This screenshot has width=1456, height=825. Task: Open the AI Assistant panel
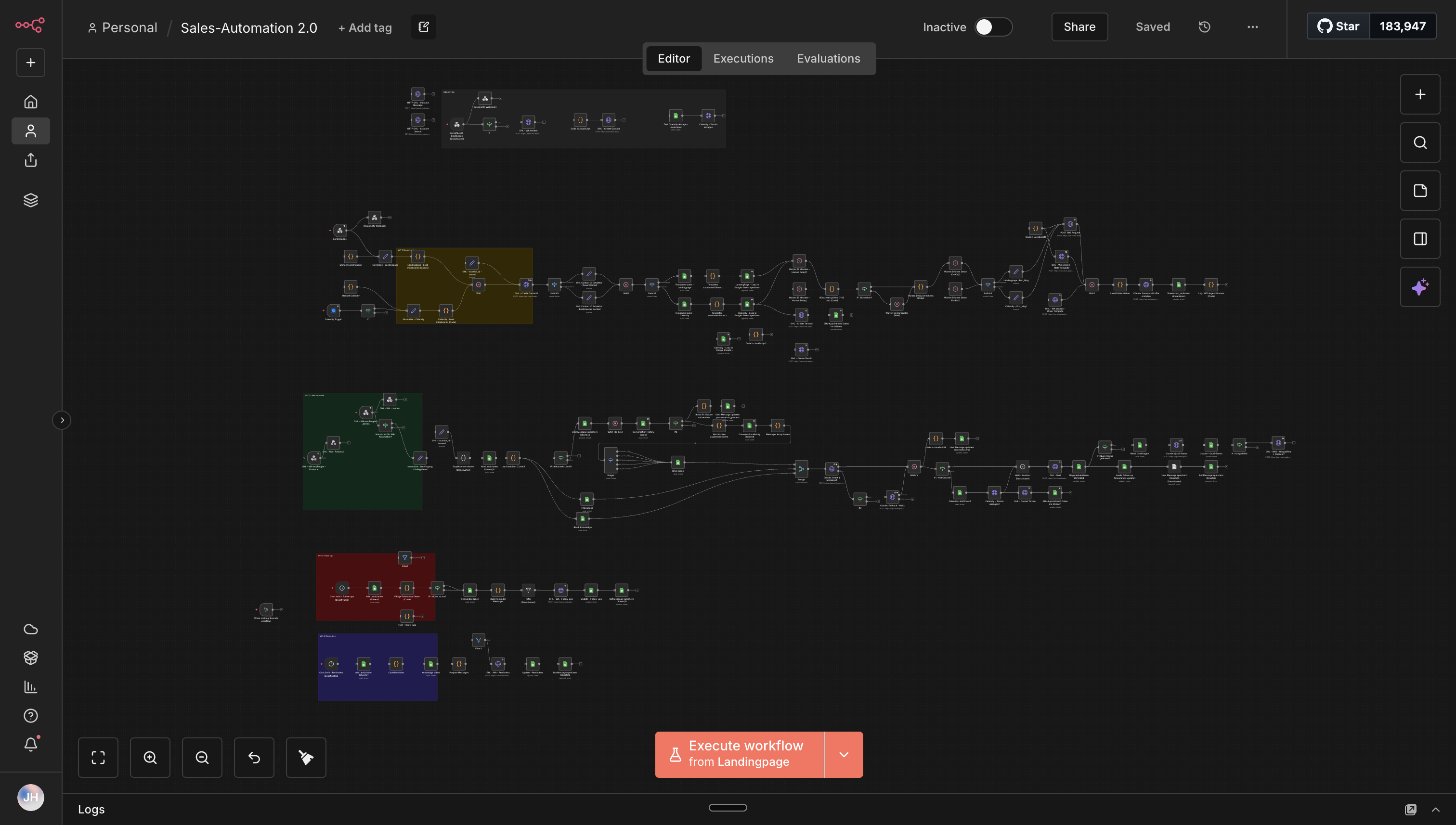[1420, 287]
